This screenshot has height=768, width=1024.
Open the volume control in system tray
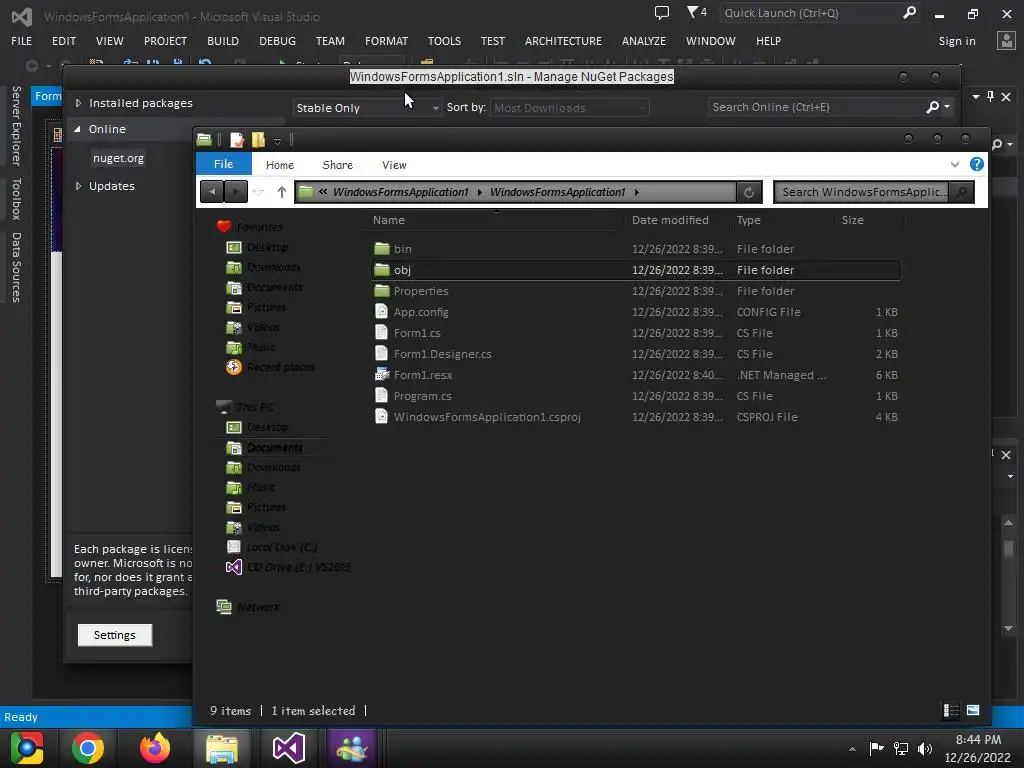[925, 748]
